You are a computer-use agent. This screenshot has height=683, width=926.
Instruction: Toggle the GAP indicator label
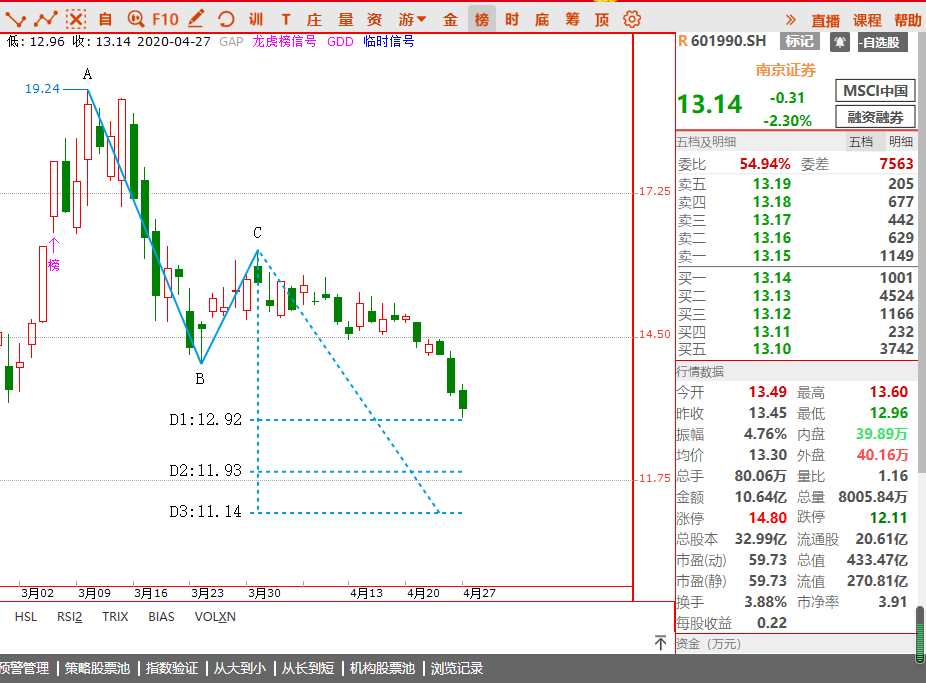231,42
